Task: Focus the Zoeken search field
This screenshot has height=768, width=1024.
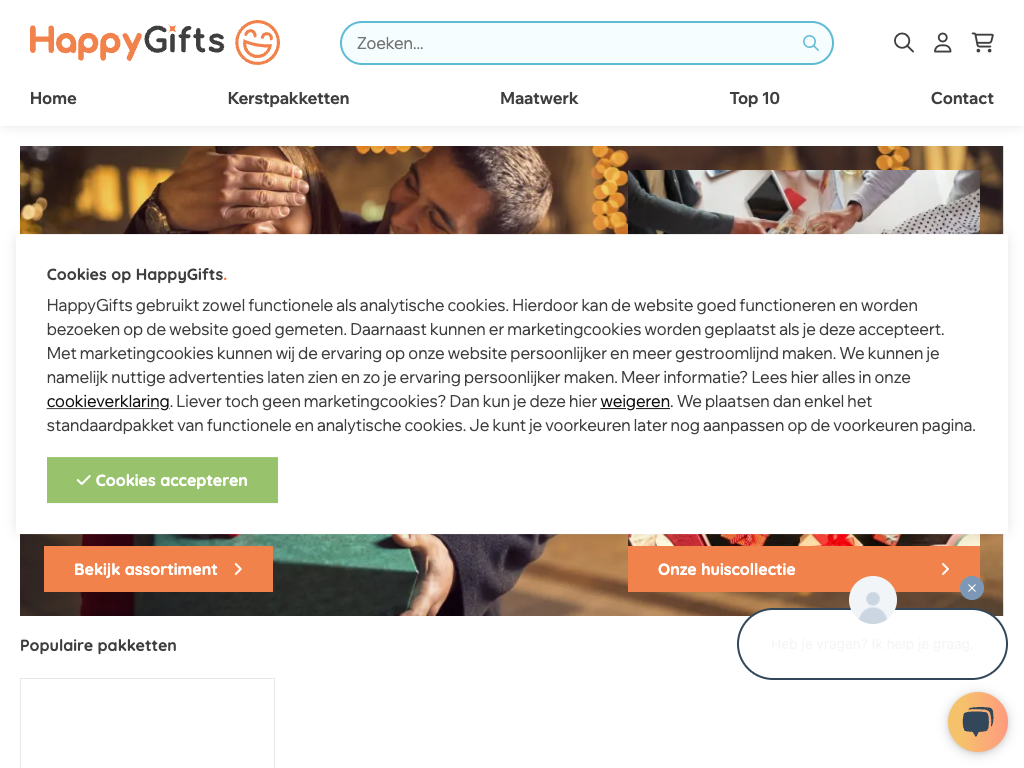Action: click(x=586, y=43)
